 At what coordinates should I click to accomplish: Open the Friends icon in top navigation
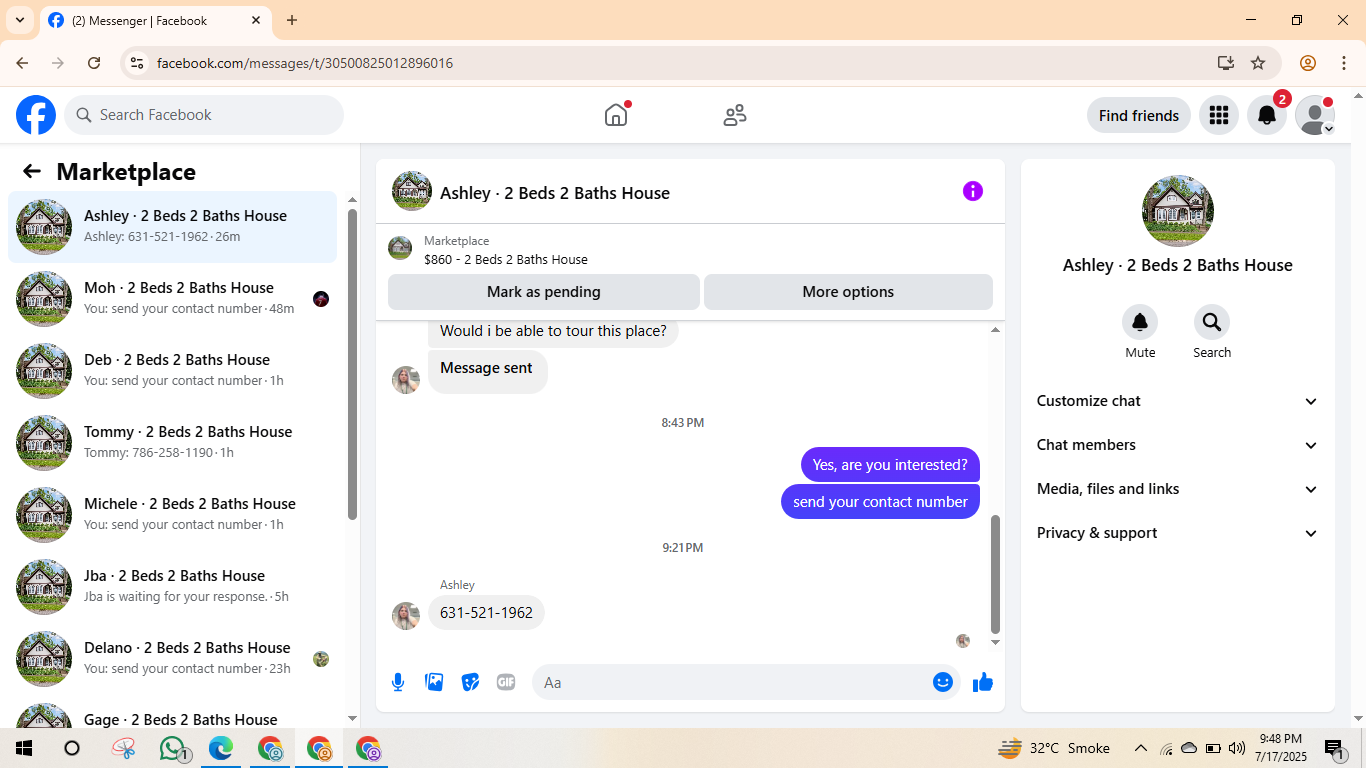click(735, 115)
